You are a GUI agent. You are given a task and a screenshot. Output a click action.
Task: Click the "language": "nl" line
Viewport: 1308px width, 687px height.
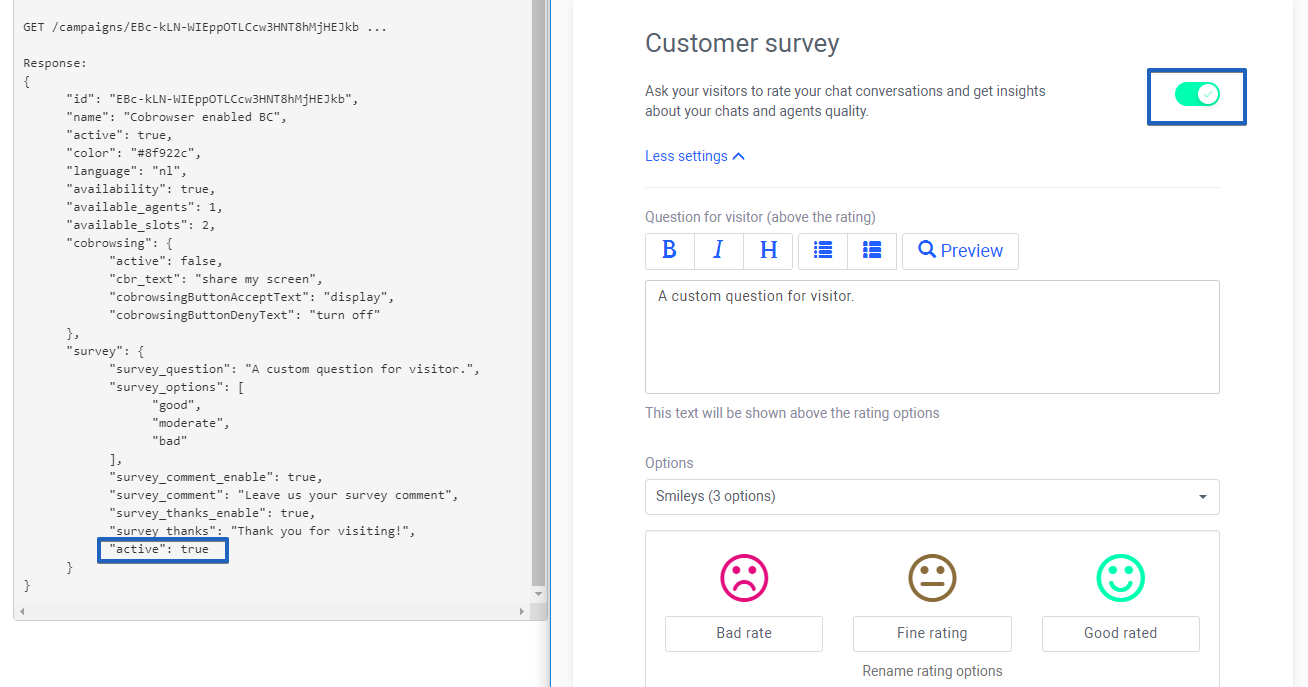(x=127, y=171)
